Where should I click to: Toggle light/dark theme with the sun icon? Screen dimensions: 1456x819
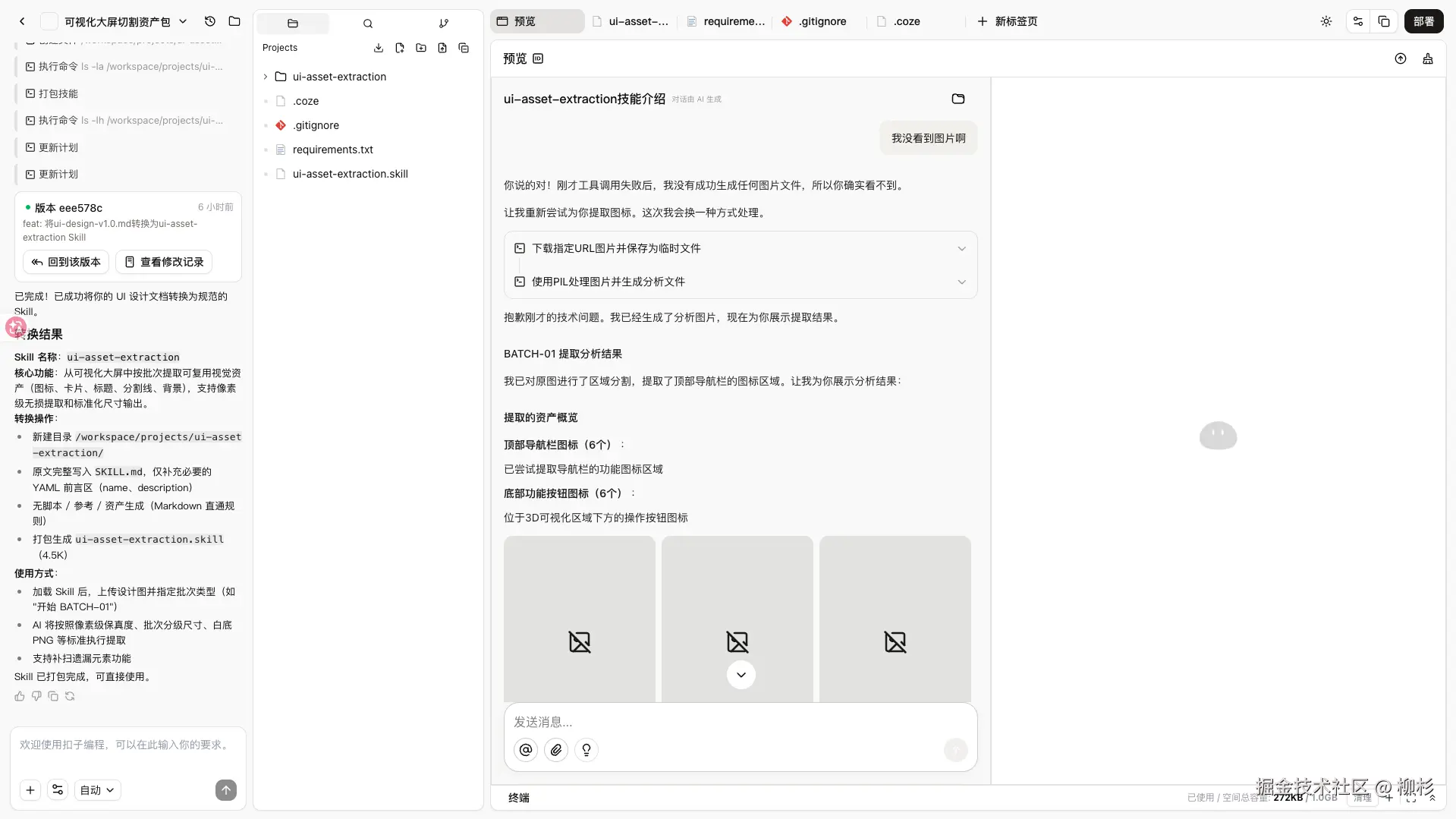pyautogui.click(x=1325, y=21)
